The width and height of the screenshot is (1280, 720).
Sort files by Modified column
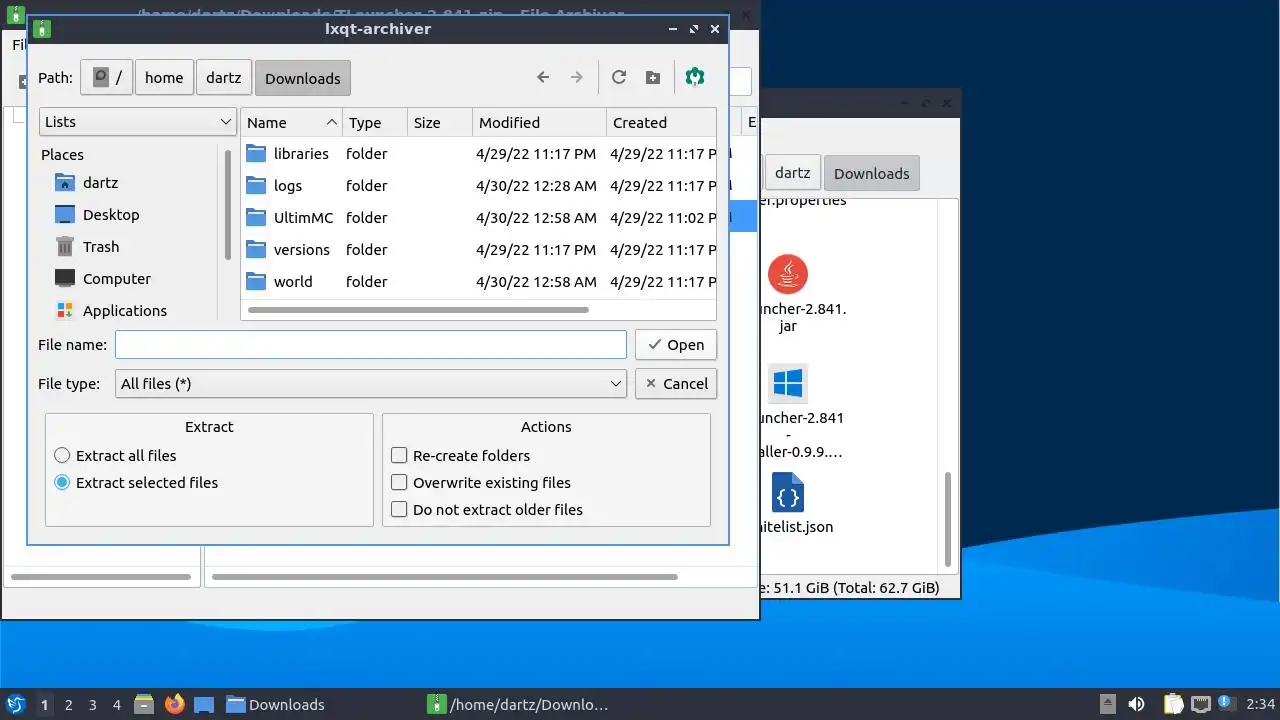(539, 122)
